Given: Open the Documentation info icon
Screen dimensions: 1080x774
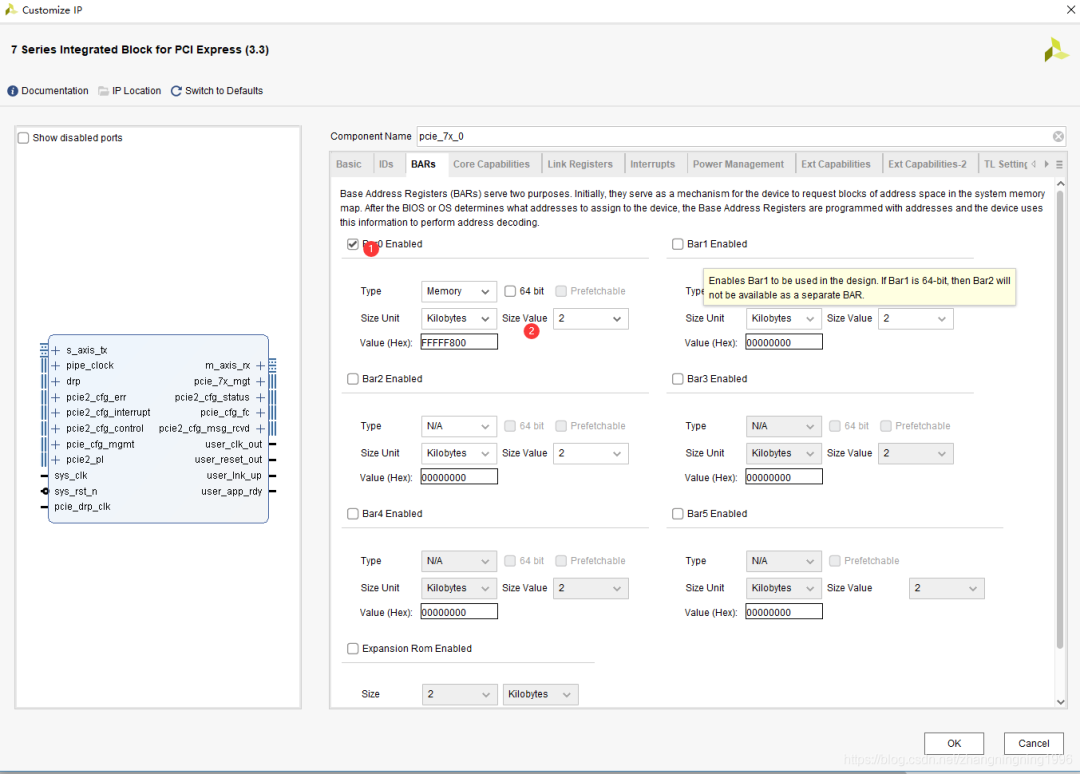Looking at the screenshot, I should coord(12,91).
